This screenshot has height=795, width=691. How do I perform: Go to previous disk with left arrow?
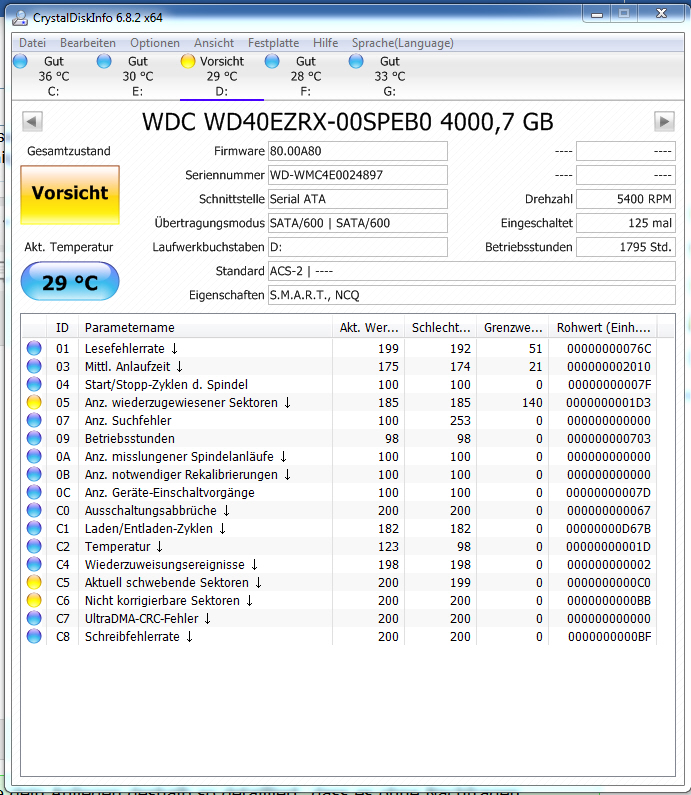(x=32, y=122)
